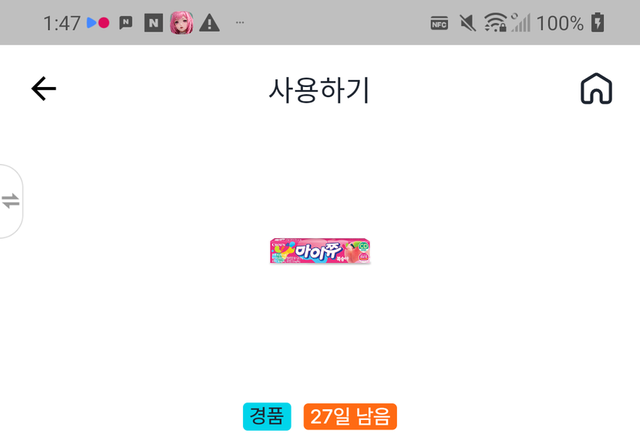Tap the 사용하기 page title
This screenshot has height=440, width=640.
pyautogui.click(x=319, y=90)
